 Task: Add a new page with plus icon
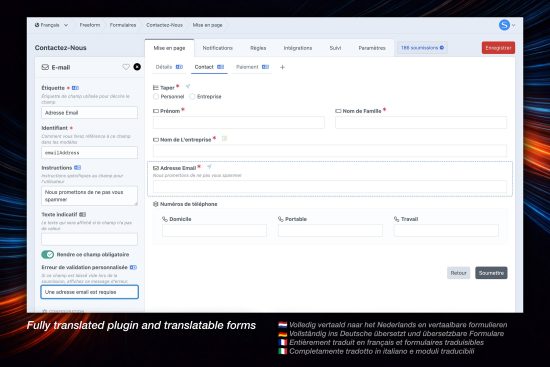(x=282, y=67)
